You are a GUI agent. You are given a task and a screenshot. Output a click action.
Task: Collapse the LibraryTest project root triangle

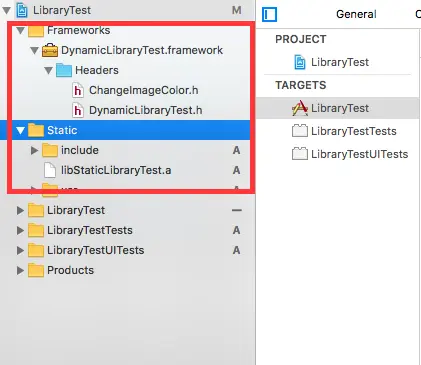pos(6,10)
